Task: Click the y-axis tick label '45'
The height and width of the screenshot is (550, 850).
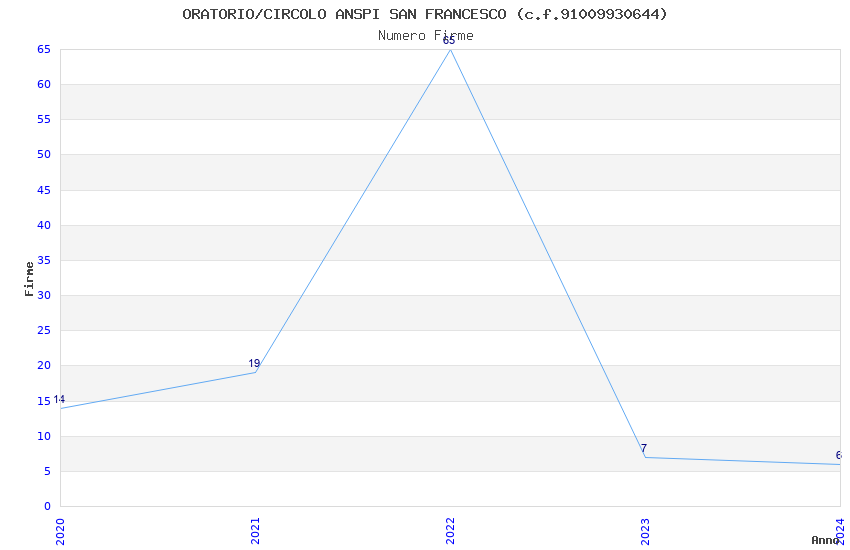Action: pyautogui.click(x=44, y=190)
